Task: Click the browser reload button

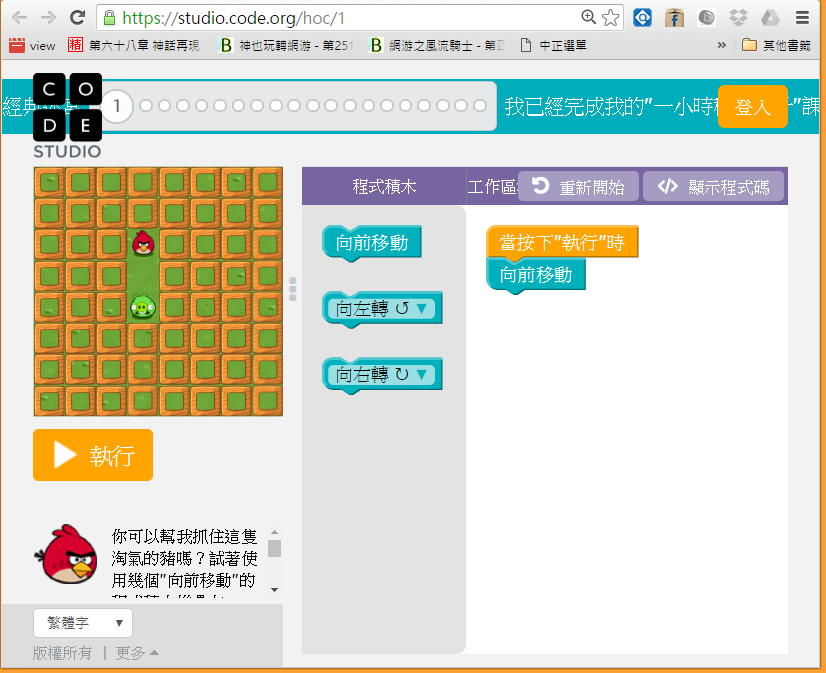Action: 77,18
